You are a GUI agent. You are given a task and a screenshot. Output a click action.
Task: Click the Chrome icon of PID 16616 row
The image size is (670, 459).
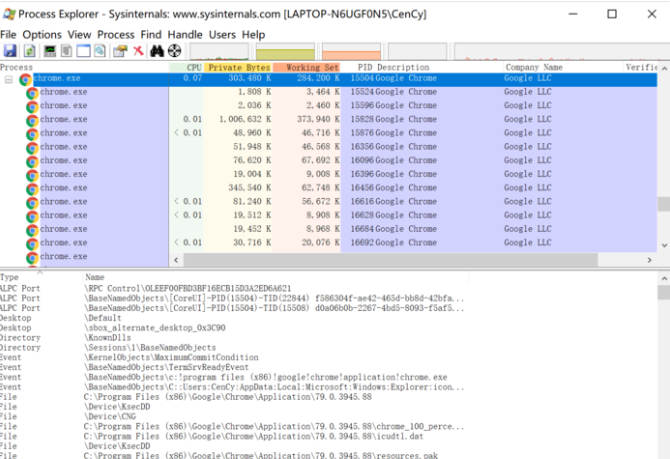tap(32, 202)
